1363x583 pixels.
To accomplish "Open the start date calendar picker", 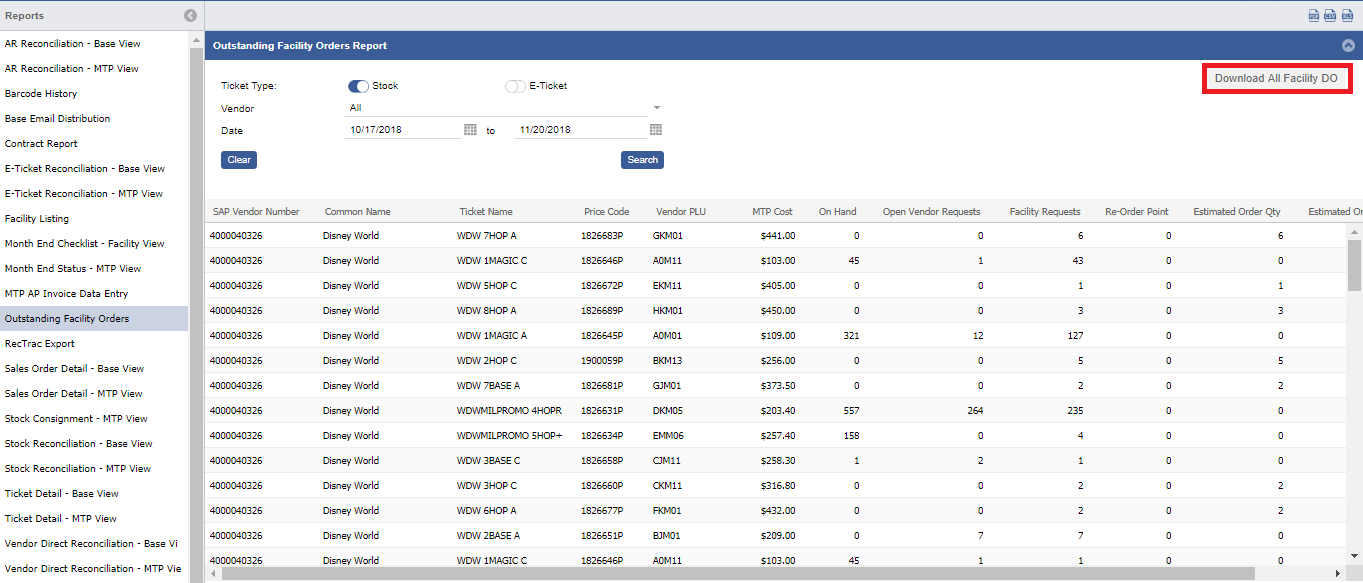I will coord(470,130).
